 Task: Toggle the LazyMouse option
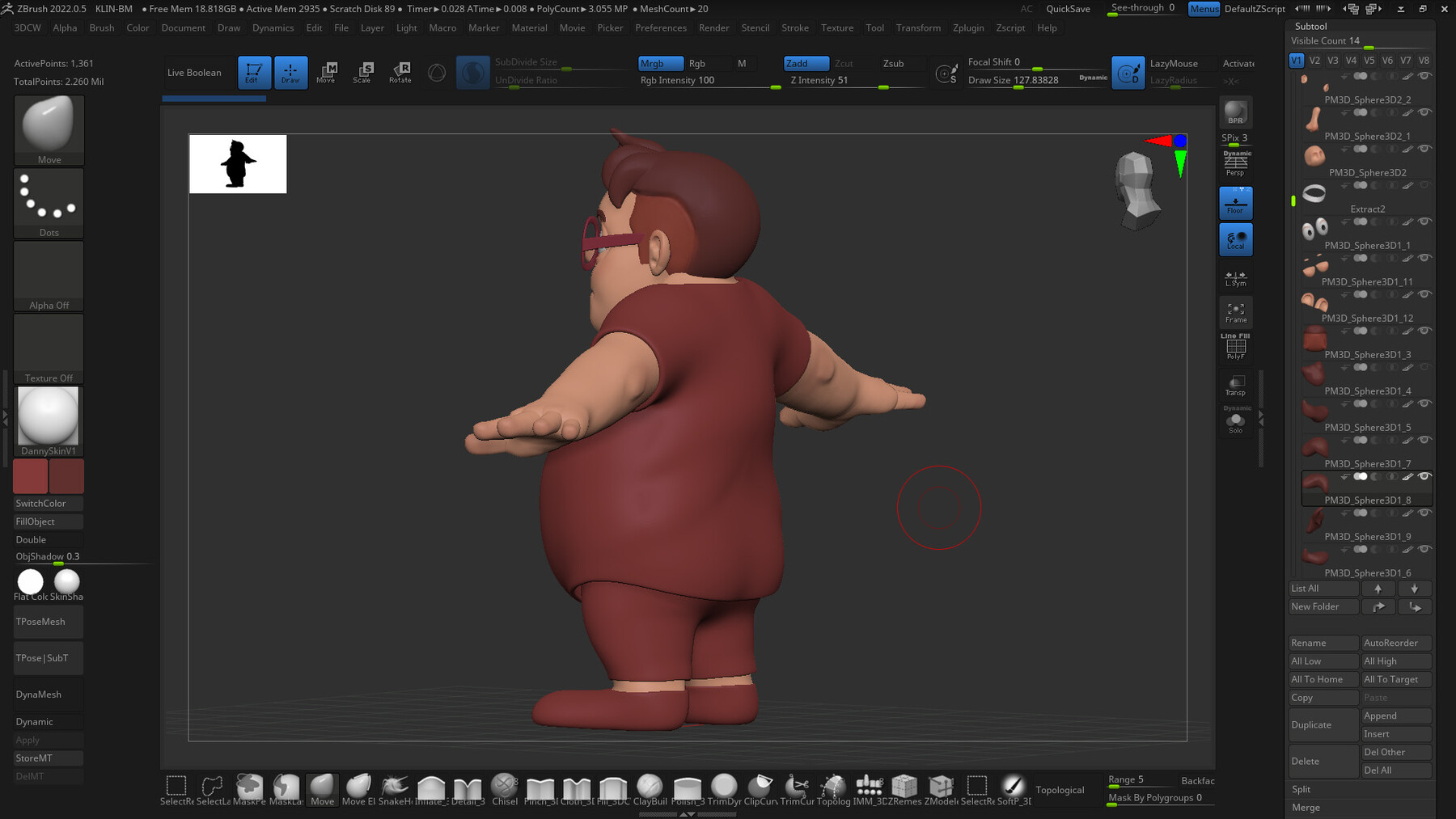pos(1174,63)
